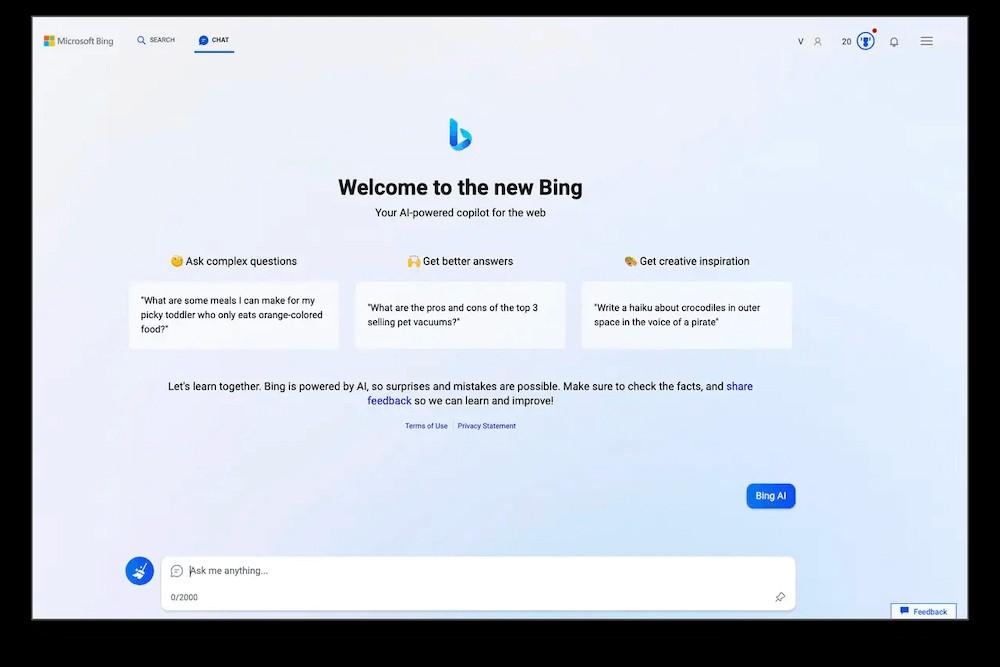Select the crocodile haiku example prompt
Viewport: 1000px width, 667px height.
686,315
